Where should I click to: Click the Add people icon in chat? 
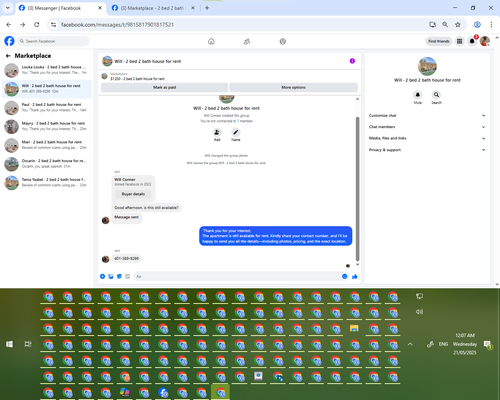[217, 132]
